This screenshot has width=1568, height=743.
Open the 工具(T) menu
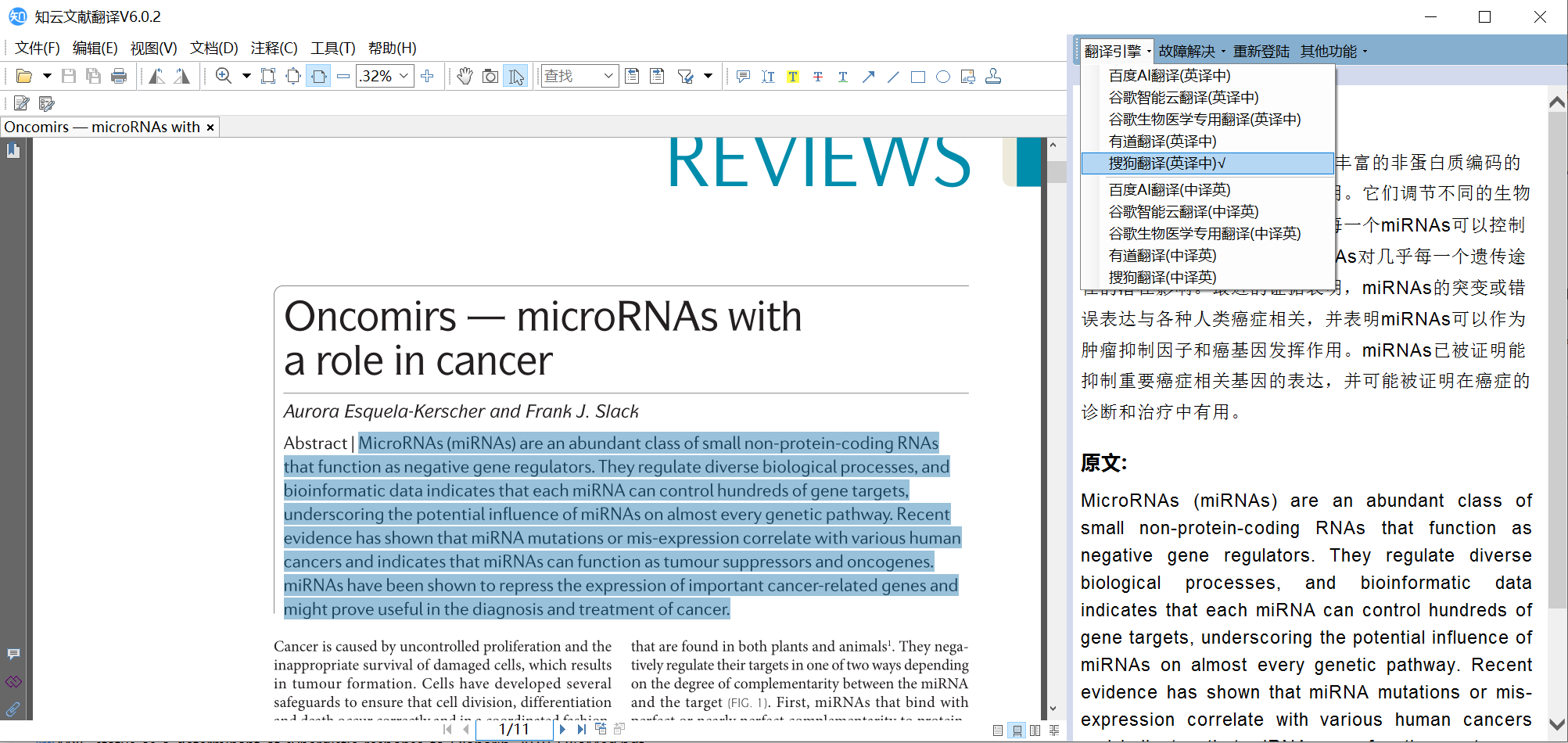tap(333, 48)
